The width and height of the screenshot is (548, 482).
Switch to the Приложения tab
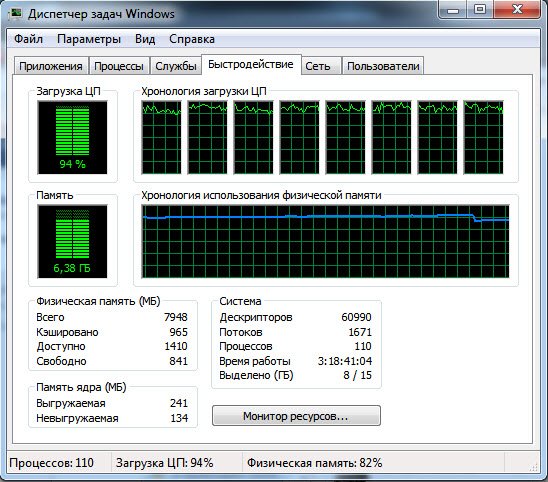(51, 66)
